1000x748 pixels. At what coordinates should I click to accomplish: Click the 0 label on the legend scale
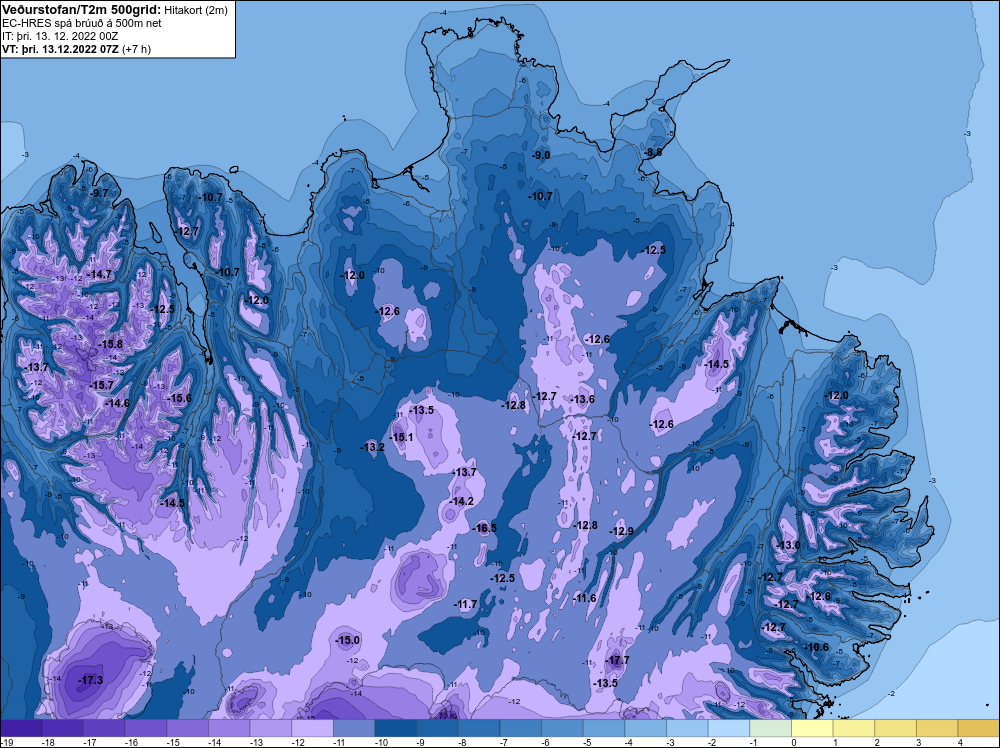click(794, 742)
